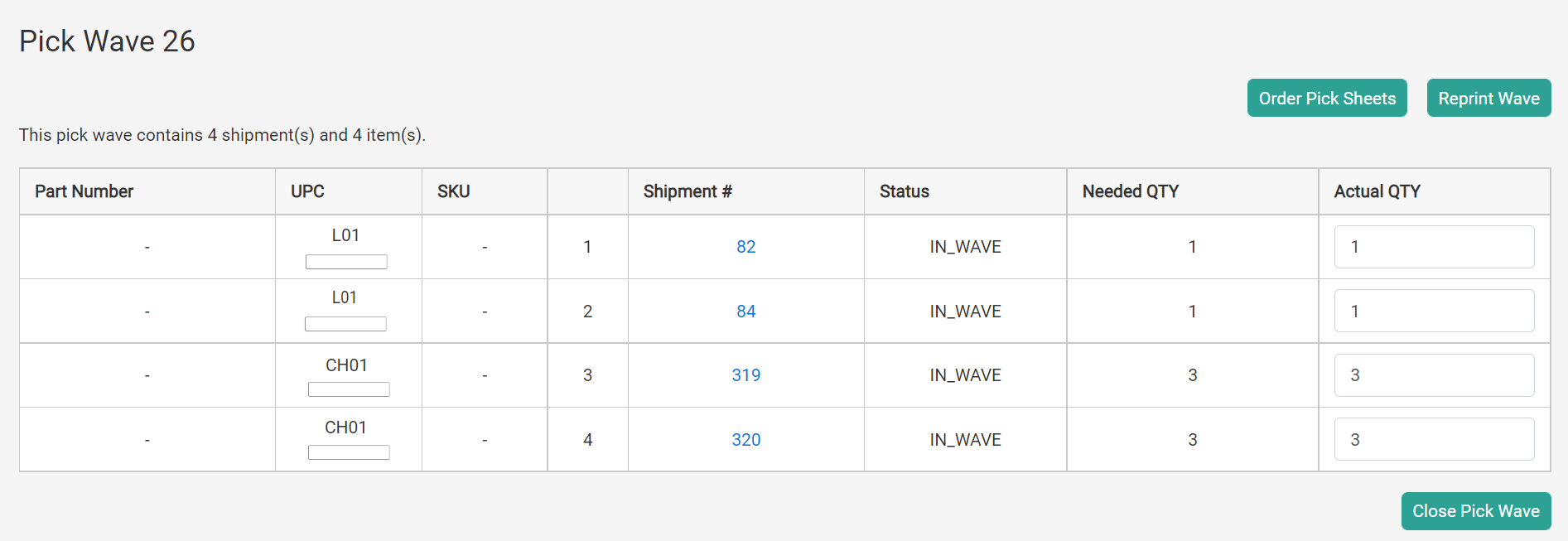Open shipment 319 details
The height and width of the screenshot is (541, 1568).
coord(745,374)
